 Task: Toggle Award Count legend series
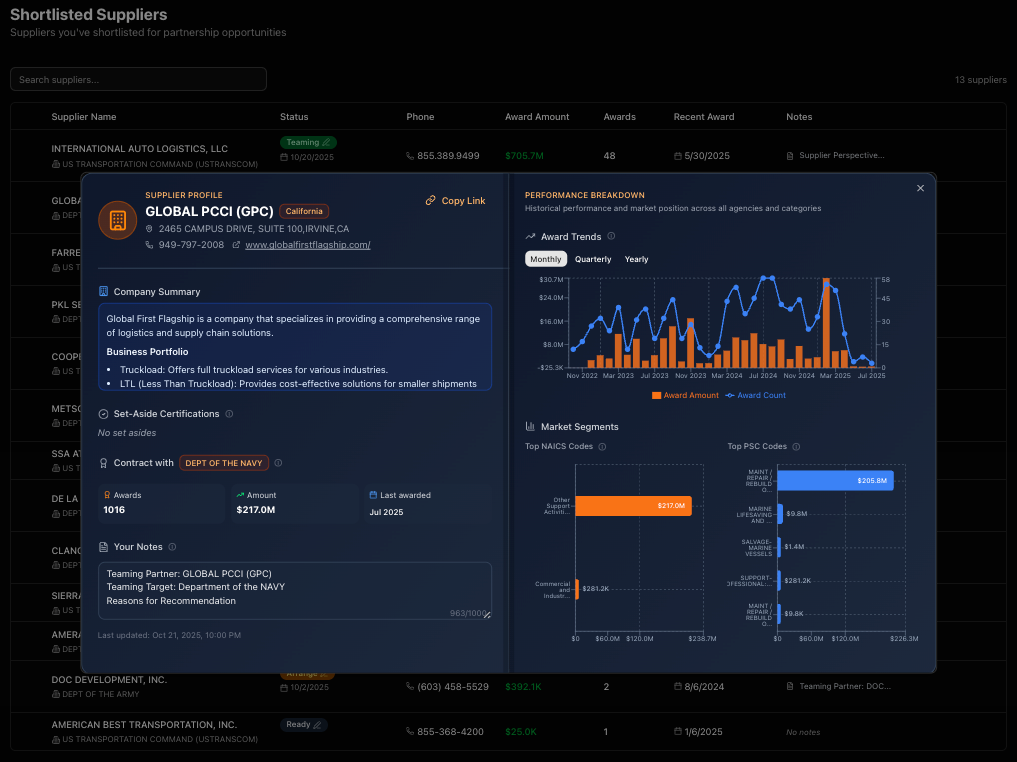755,395
